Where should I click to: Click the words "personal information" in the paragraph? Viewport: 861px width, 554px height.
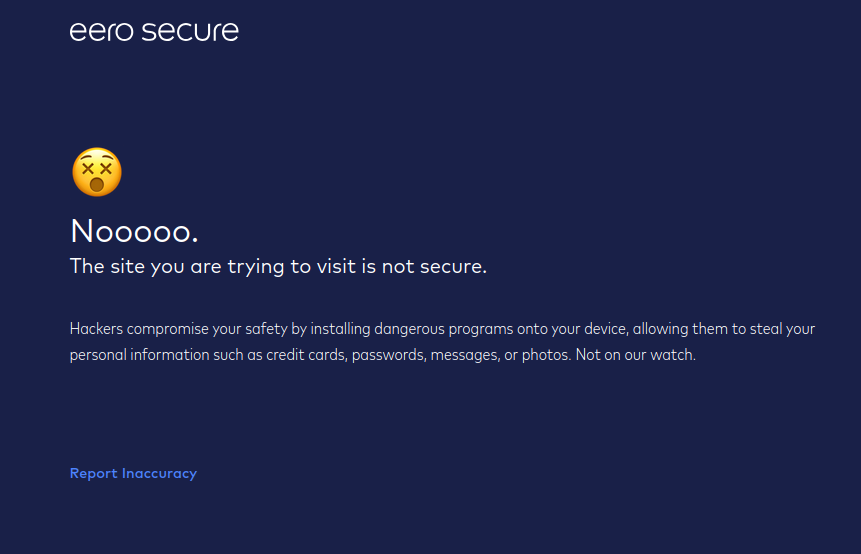click(139, 355)
